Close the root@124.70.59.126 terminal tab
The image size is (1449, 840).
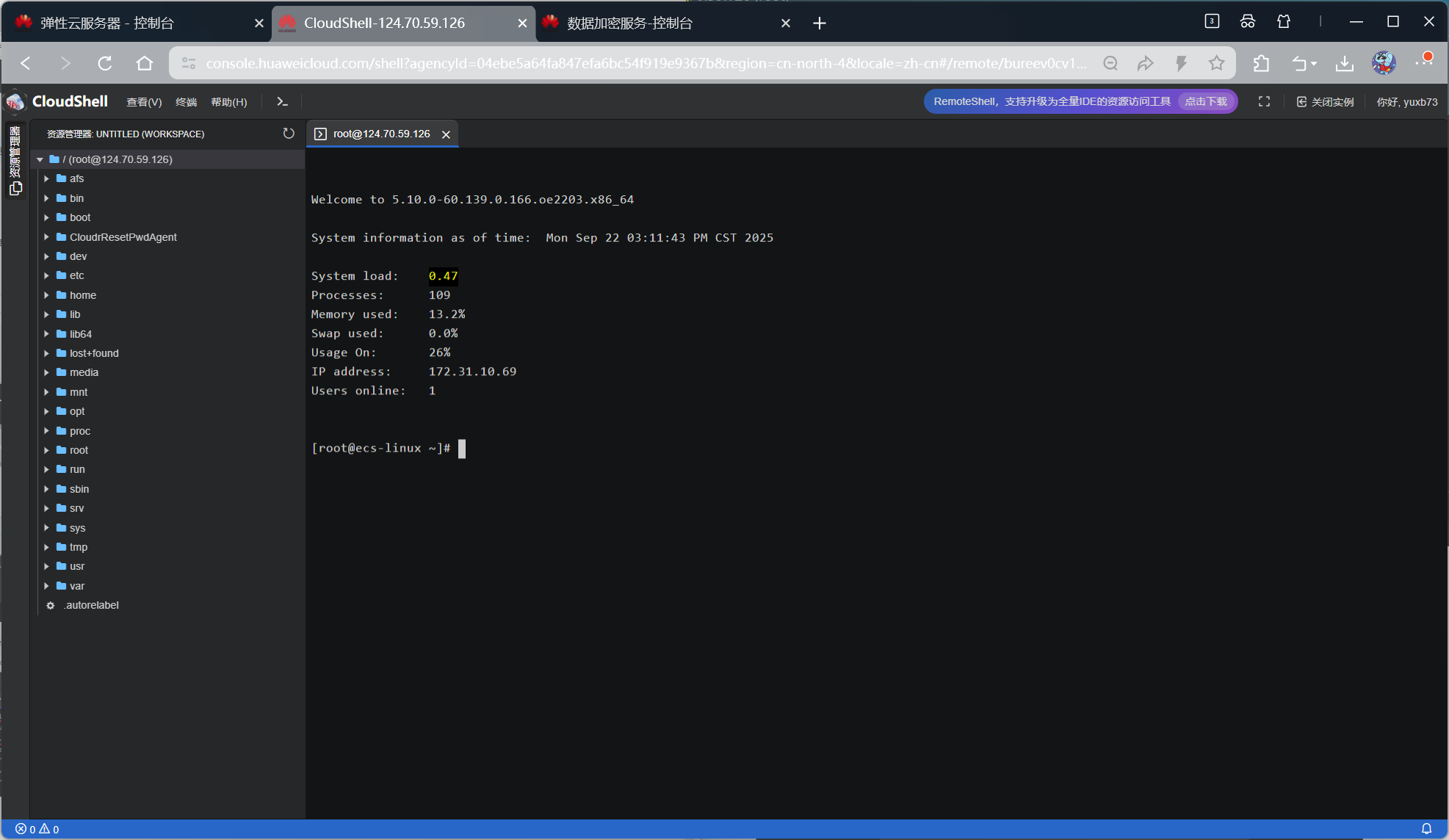(446, 134)
